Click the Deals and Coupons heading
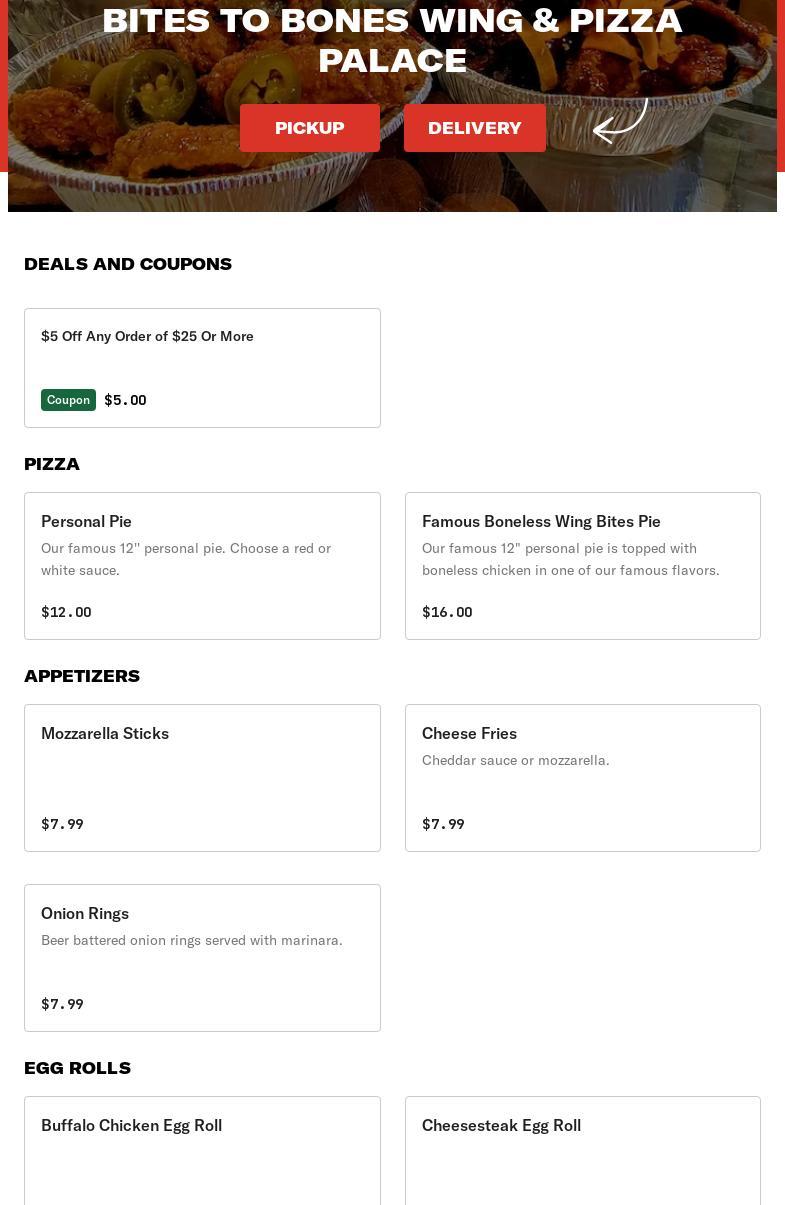This screenshot has height=1205, width=785. point(128,264)
